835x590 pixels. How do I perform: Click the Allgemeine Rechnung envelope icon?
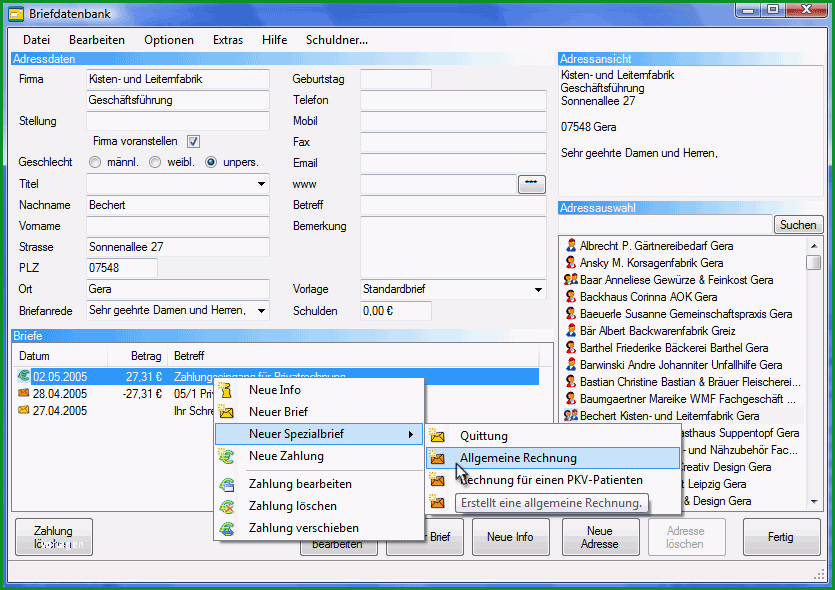[437, 458]
